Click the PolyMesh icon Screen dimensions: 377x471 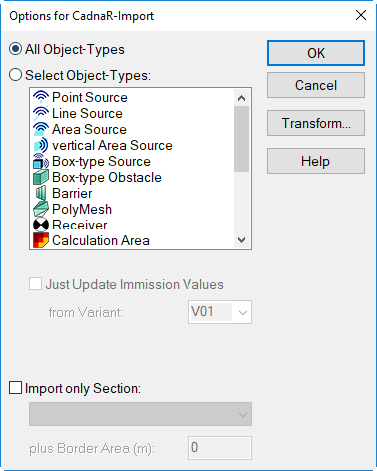tap(41, 209)
